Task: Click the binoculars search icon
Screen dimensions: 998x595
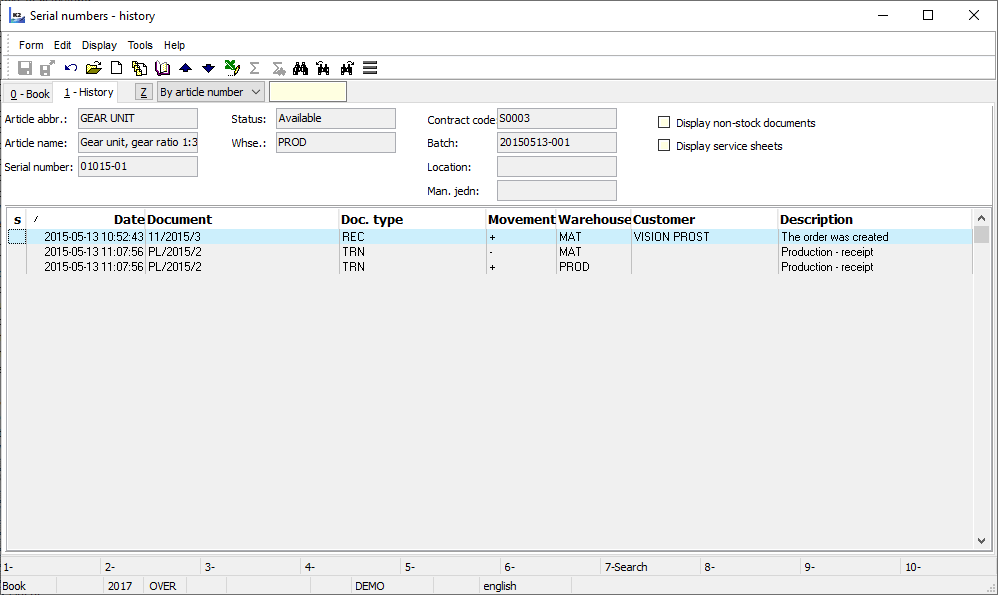Action: pos(299,68)
